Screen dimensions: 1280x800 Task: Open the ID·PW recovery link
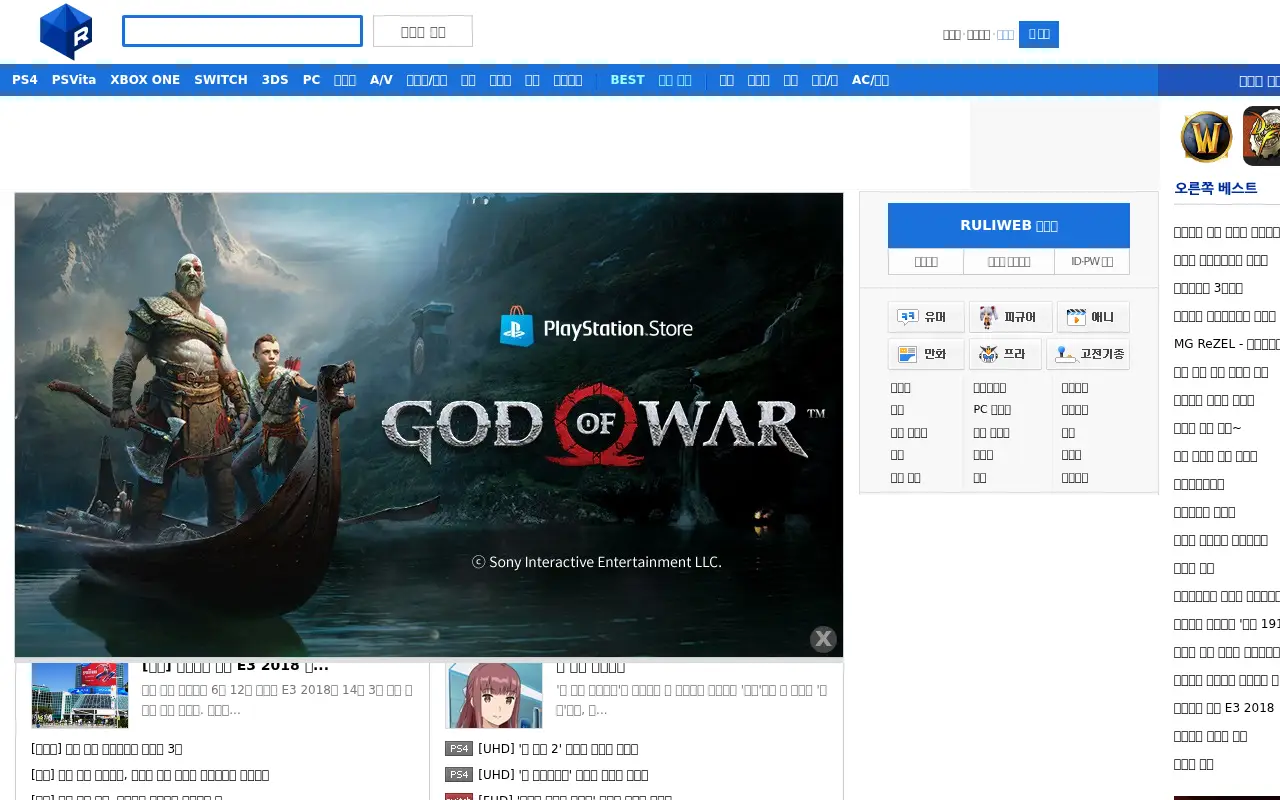[x=1092, y=262]
